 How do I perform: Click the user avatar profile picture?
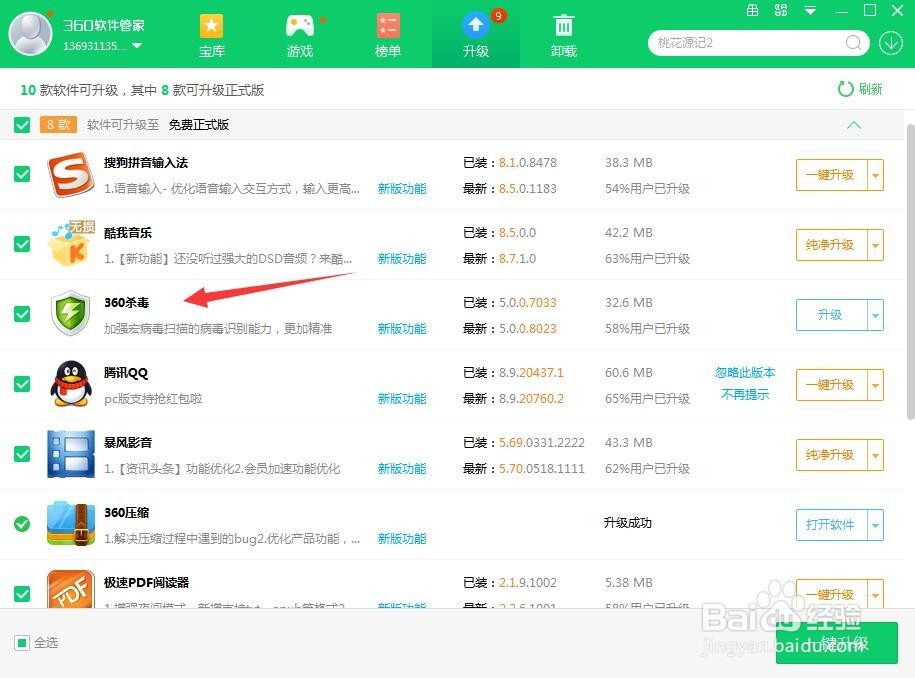(30, 33)
